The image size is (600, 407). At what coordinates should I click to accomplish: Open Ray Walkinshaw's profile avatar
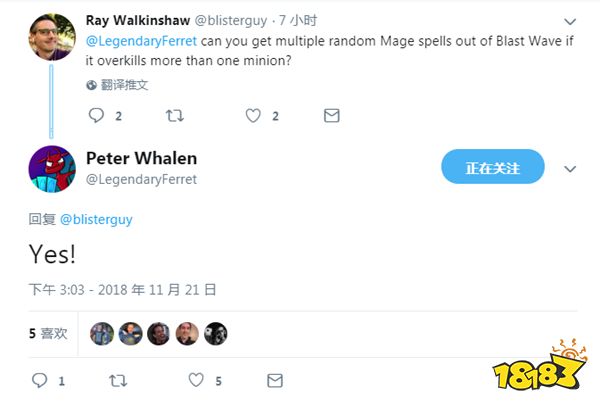tap(52, 37)
